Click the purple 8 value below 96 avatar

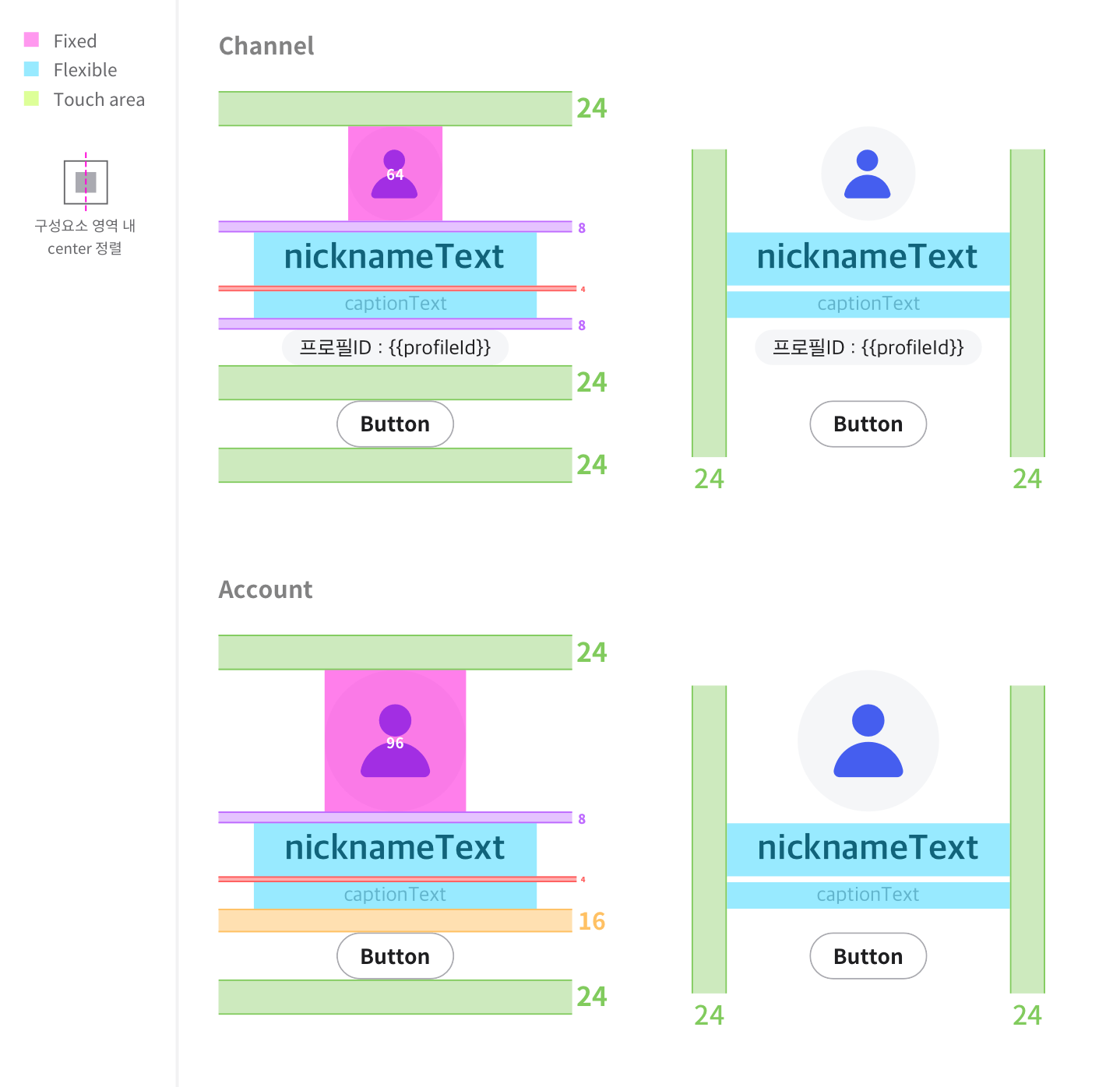tap(582, 818)
